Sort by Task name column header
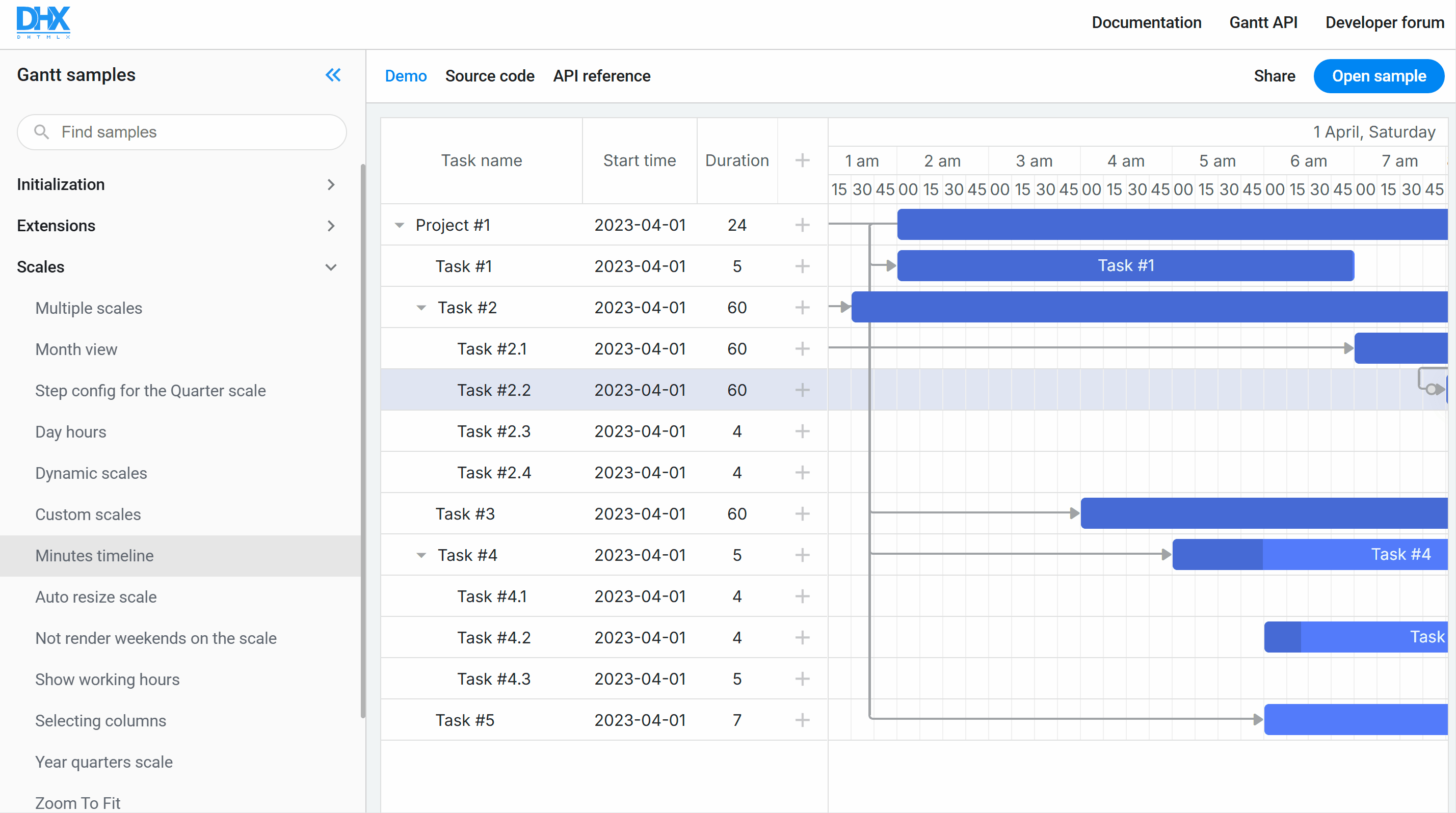This screenshot has height=813, width=1456. [482, 160]
